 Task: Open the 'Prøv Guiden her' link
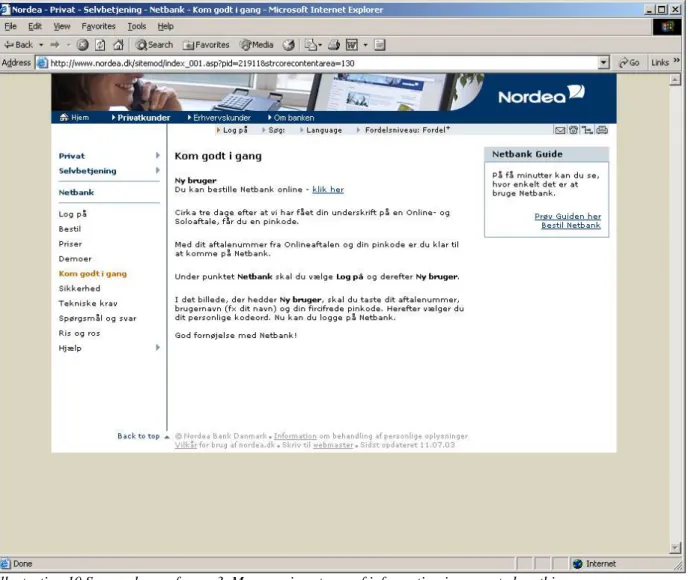[x=568, y=216]
